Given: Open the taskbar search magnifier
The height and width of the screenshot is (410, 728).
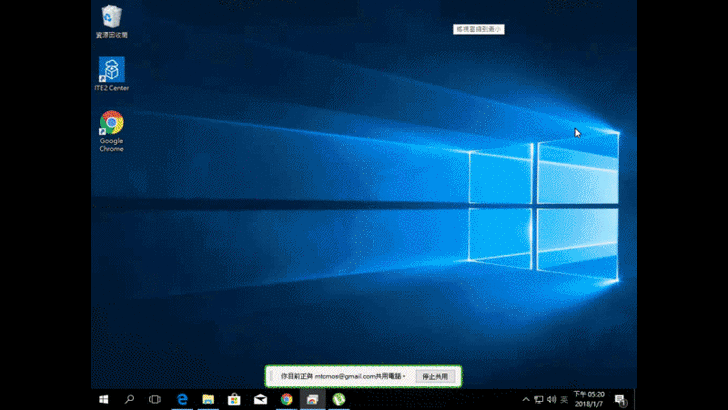Looking at the screenshot, I should coord(129,399).
